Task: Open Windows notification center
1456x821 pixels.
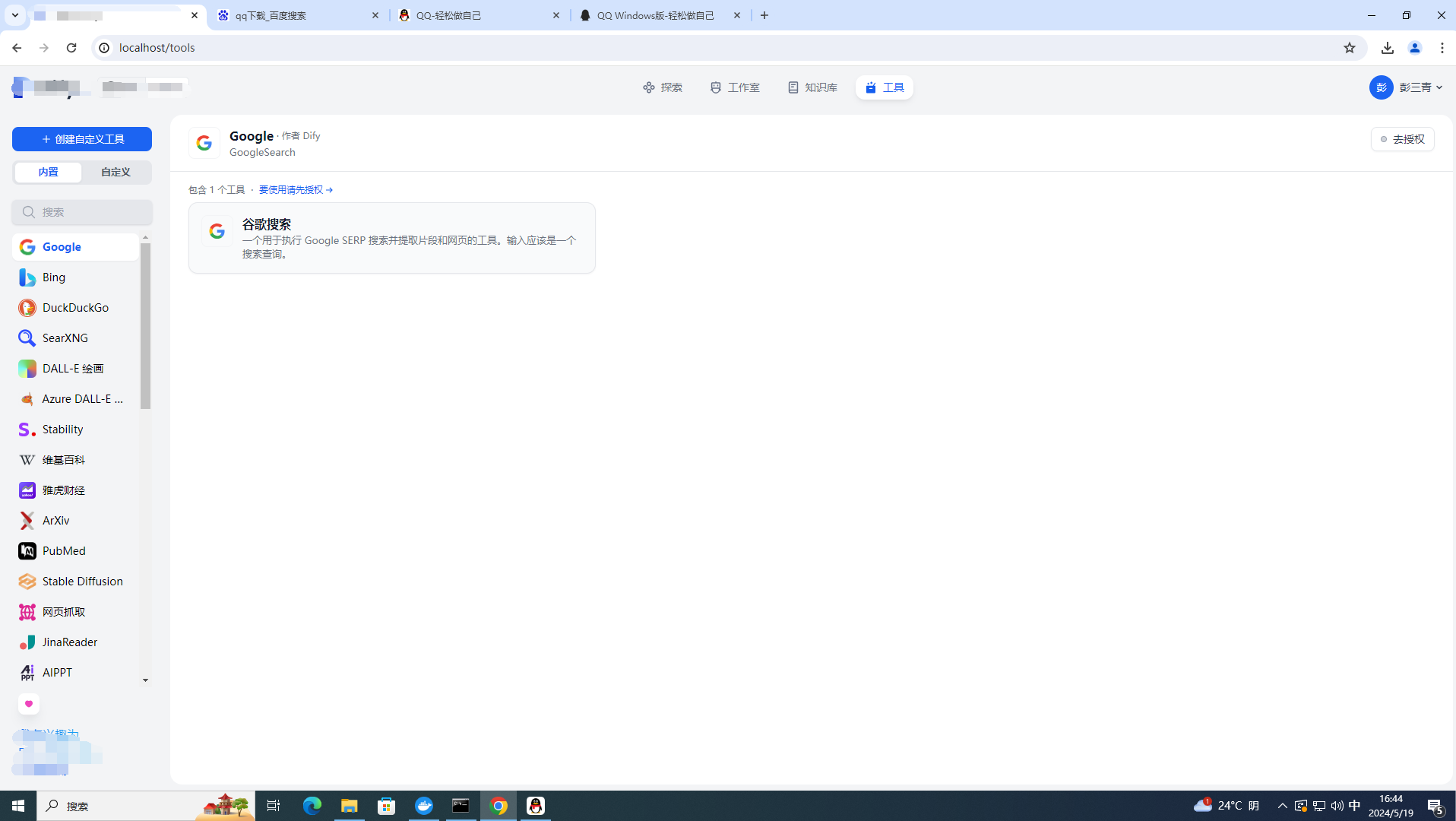Action: pyautogui.click(x=1435, y=806)
